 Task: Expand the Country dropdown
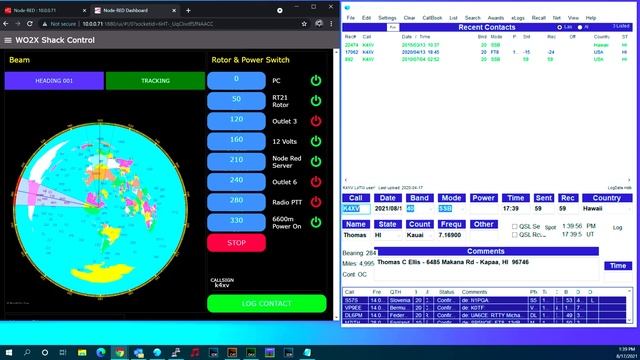(628, 209)
